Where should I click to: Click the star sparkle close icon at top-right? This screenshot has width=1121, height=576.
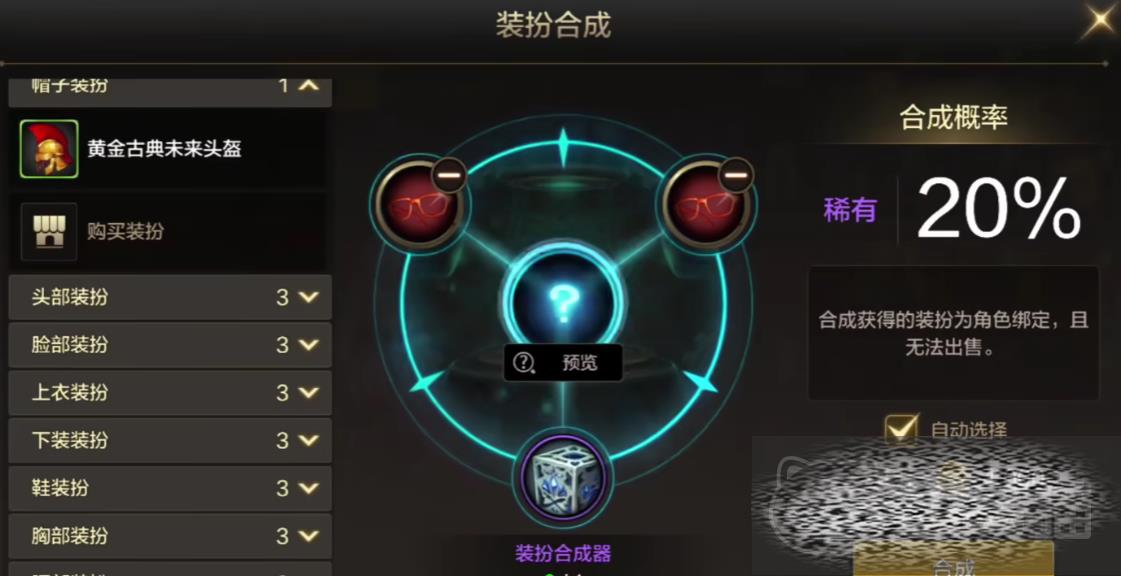[x=1100, y=20]
